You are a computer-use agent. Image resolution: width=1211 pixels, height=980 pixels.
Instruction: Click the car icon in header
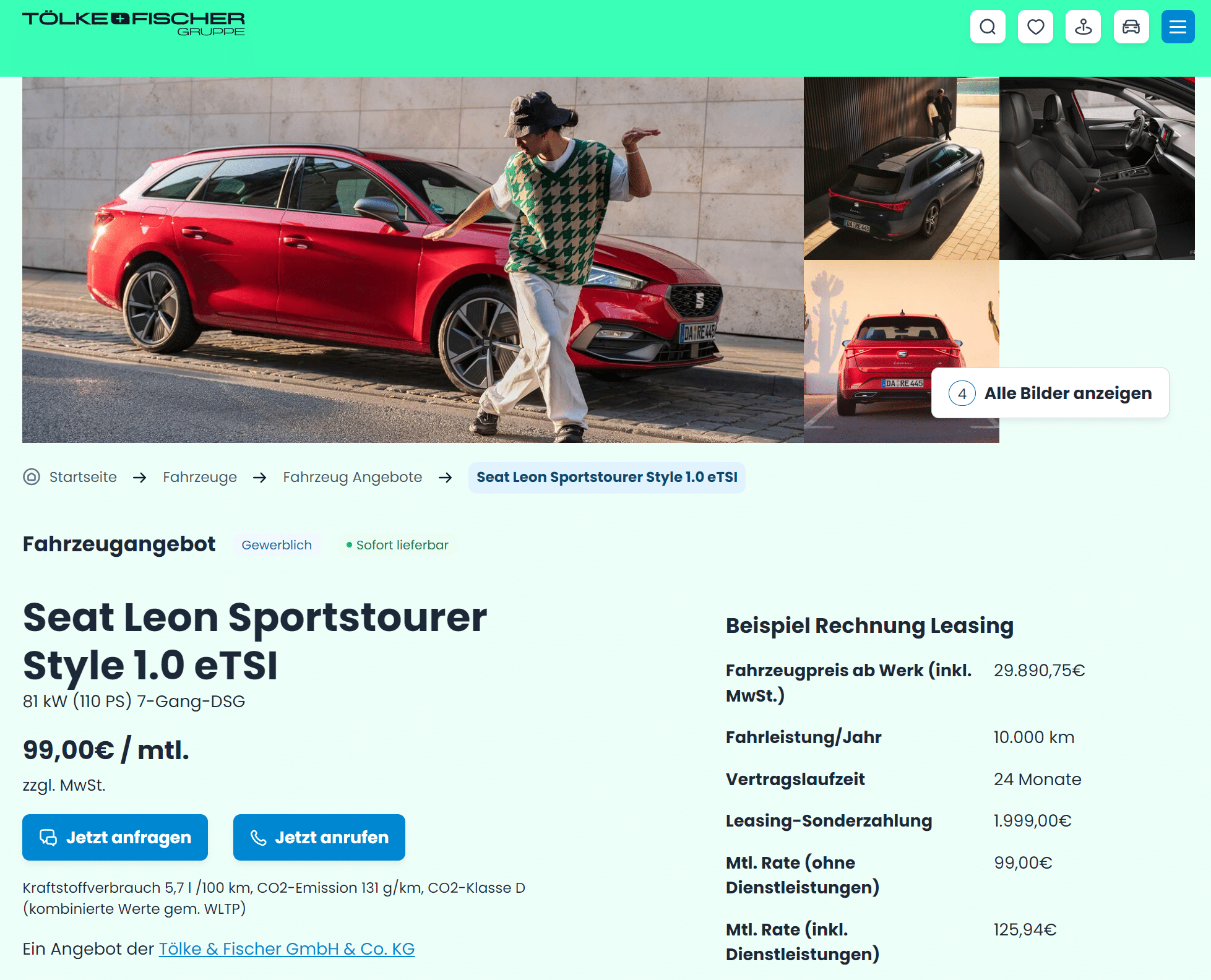(x=1131, y=27)
